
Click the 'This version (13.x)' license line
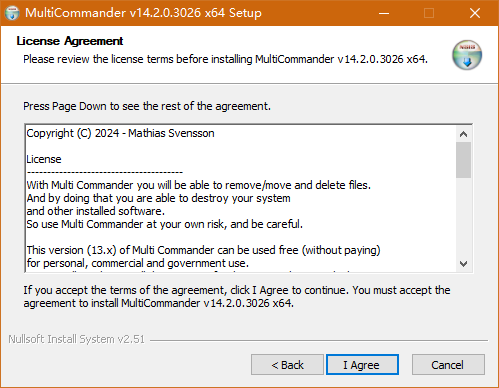click(203, 250)
